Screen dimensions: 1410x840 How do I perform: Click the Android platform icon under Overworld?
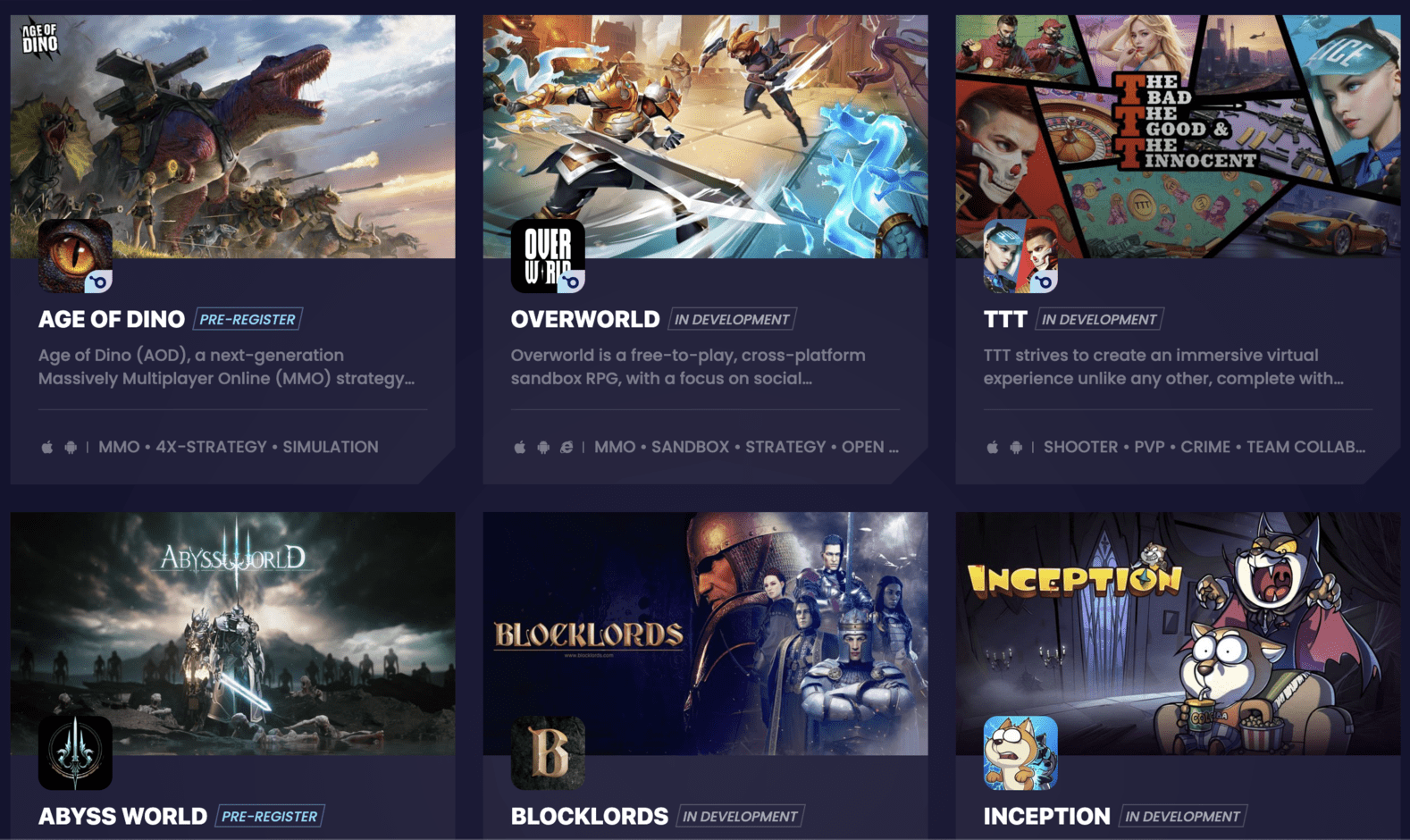[x=543, y=447]
